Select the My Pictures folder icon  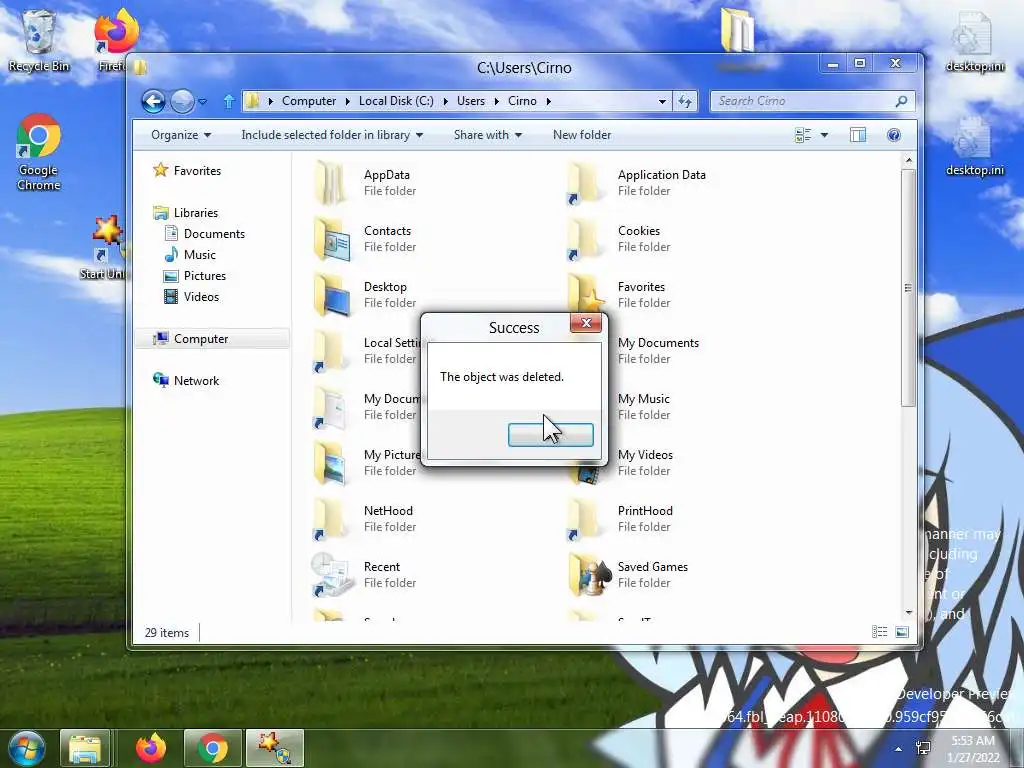point(332,462)
